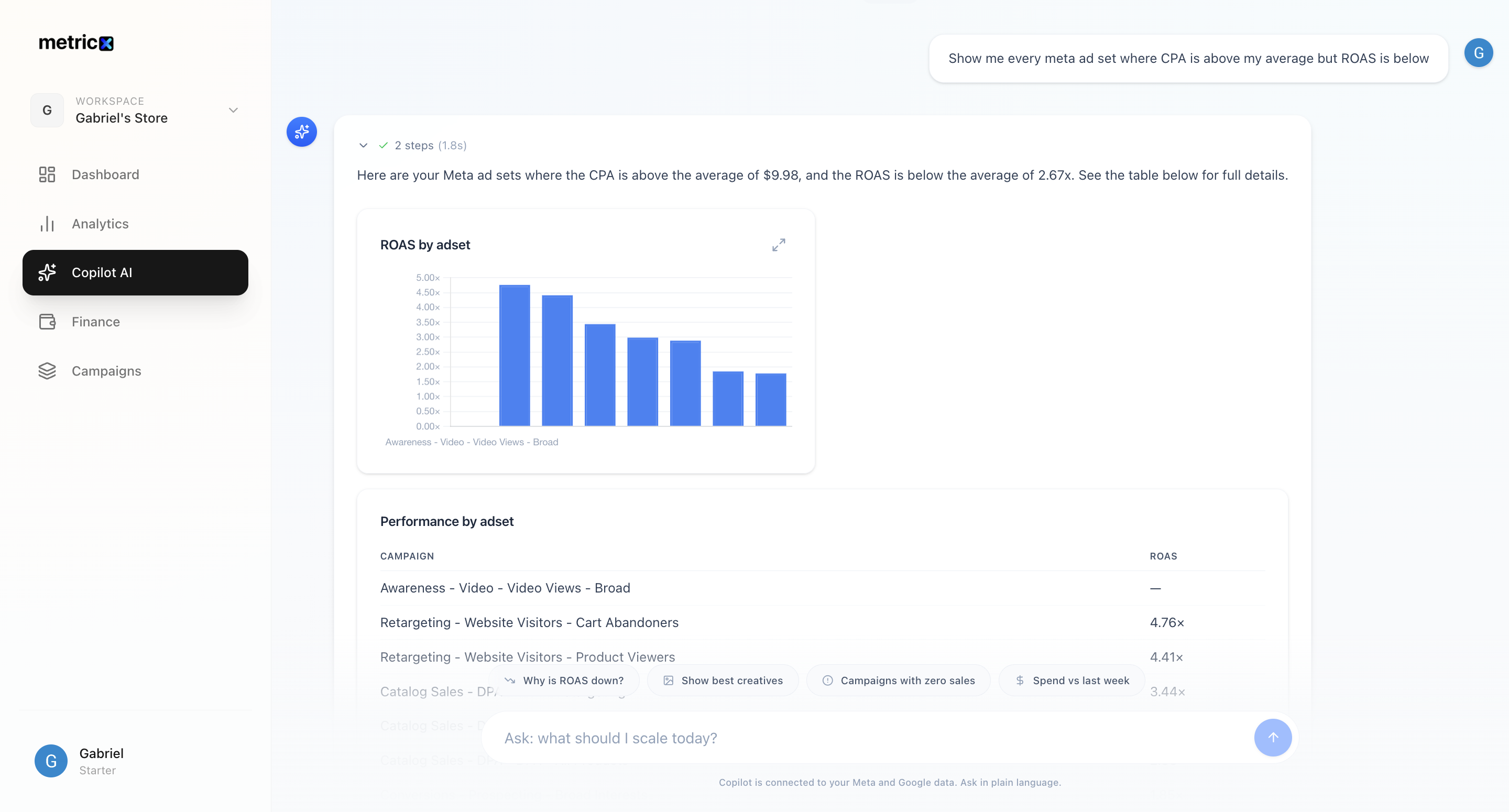Viewport: 1509px width, 812px height.
Task: Click the metricx logo
Action: 76,42
